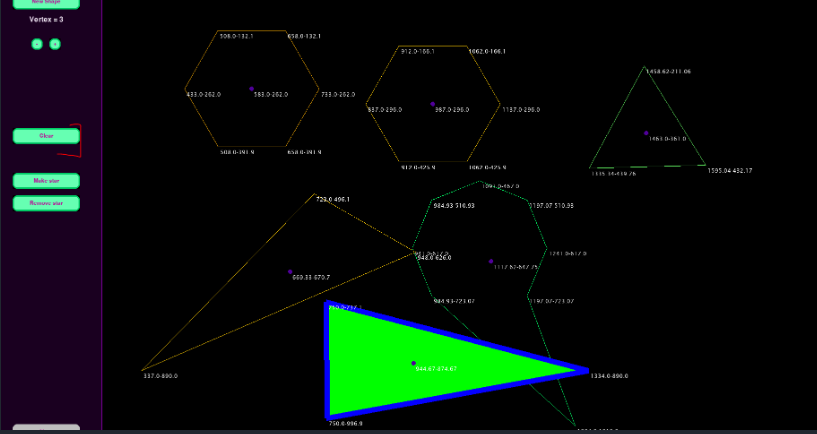Click center point of the filled green triangle

[x=413, y=363]
